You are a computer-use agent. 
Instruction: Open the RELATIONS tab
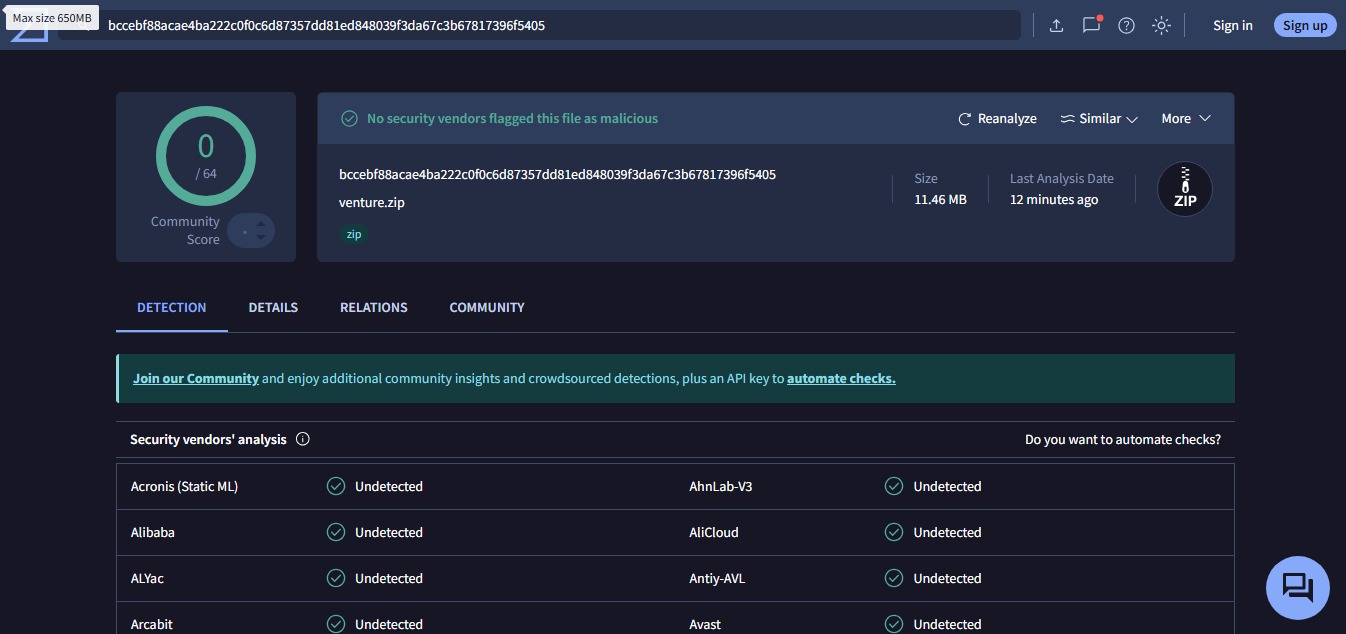373,307
